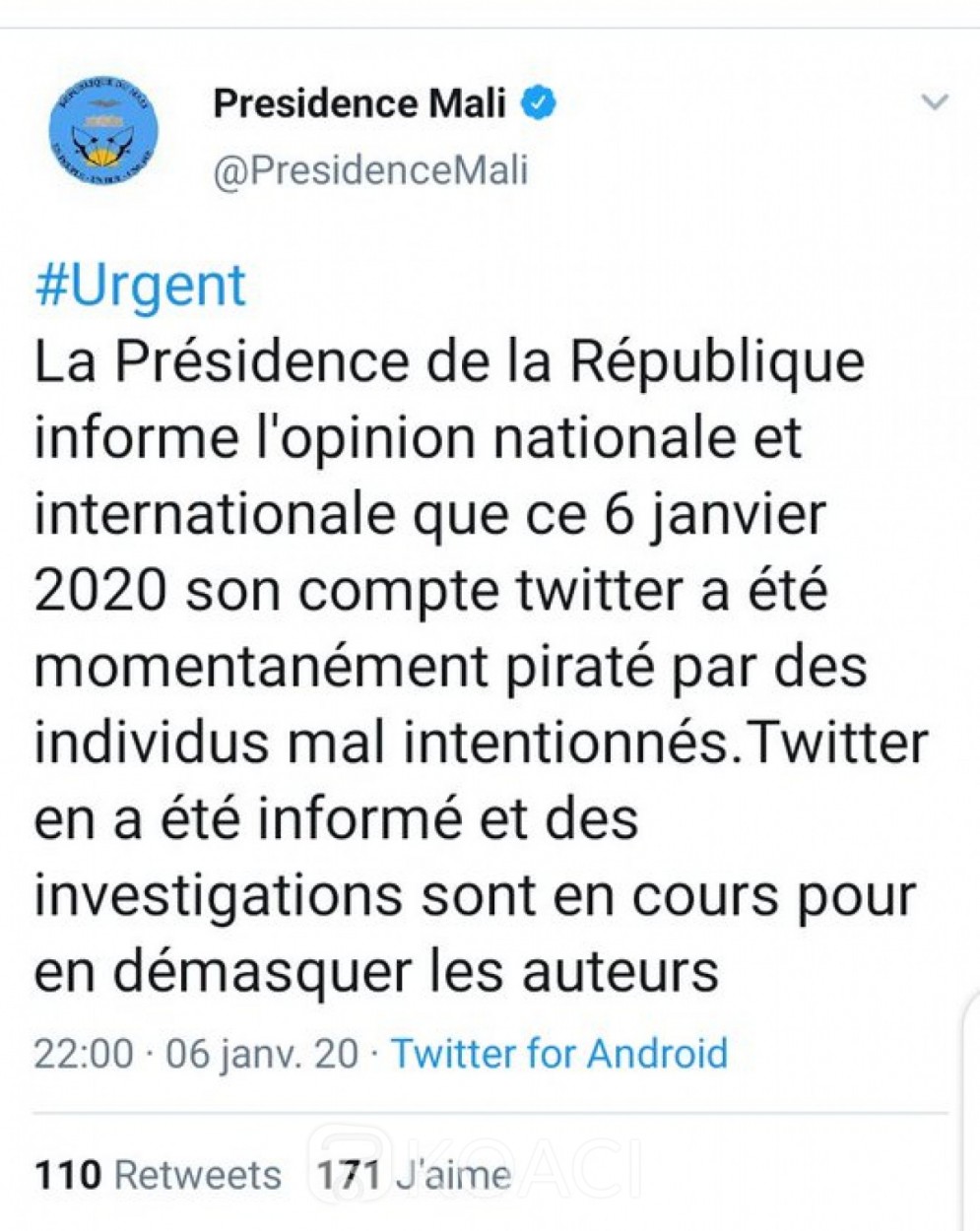Click the line starting 'La Présidence de la République'
Image resolution: width=980 pixels, height=1231 pixels.
(449, 361)
